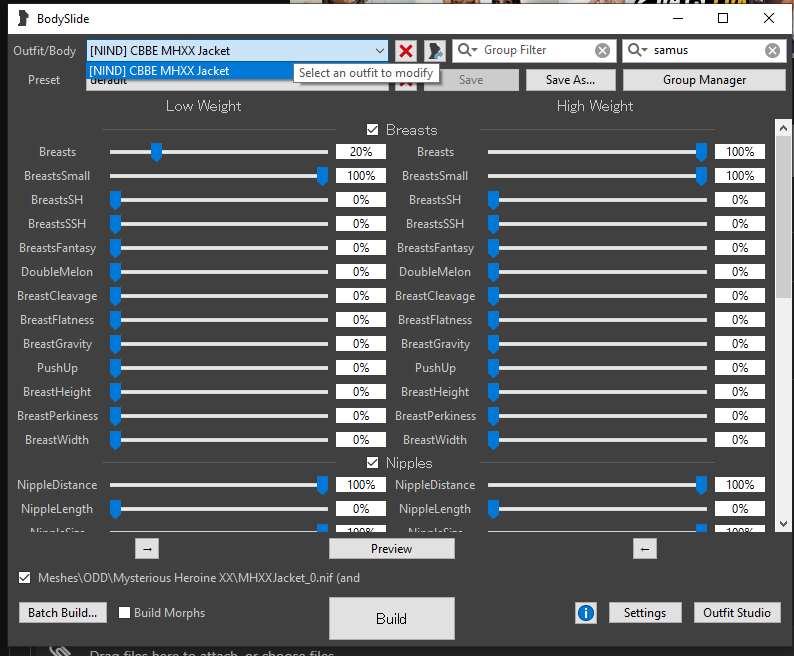Screen dimensions: 794x656
Task: Click the low weight NippleDistance slider handle
Action: (x=322, y=485)
